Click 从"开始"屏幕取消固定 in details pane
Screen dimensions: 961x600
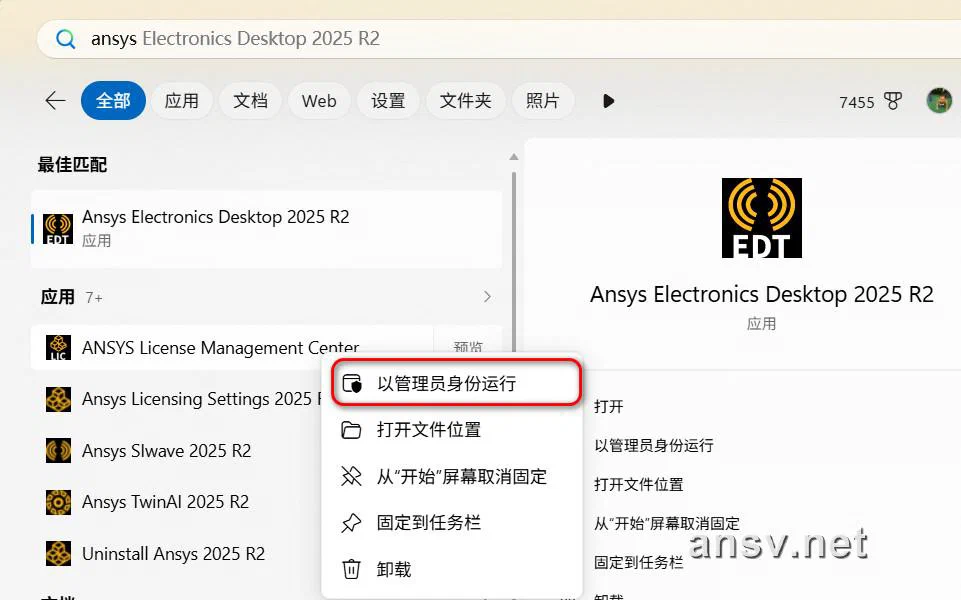[667, 523]
